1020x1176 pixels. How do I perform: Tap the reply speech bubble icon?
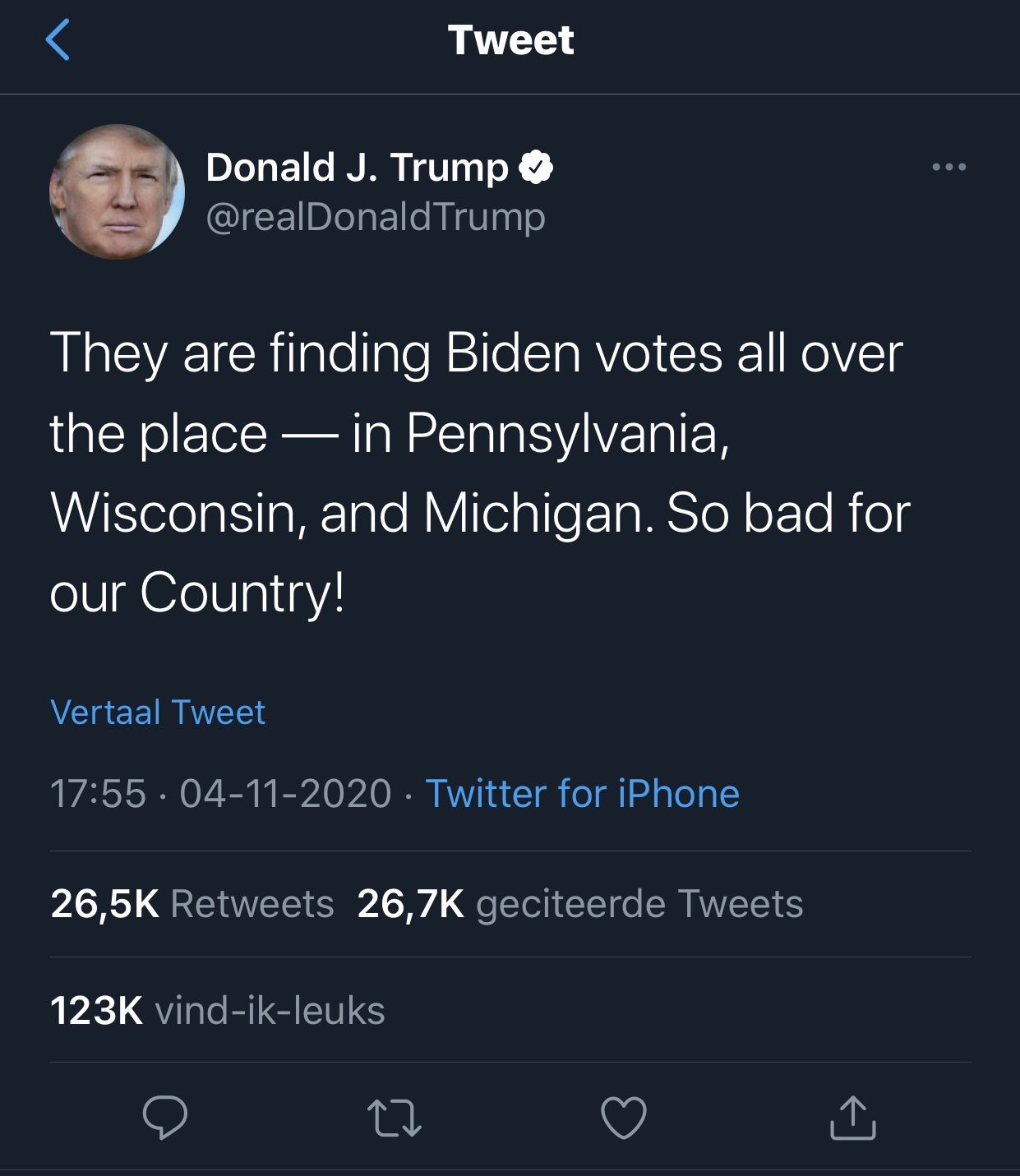tap(165, 1117)
